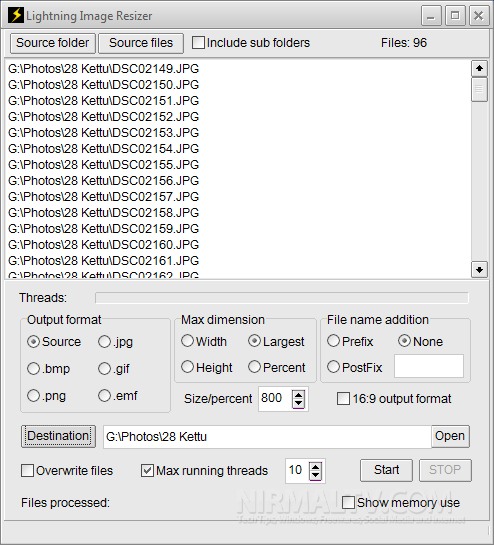The image size is (494, 545).
Task: Enable Include sub folders checkbox
Action: (x=198, y=43)
